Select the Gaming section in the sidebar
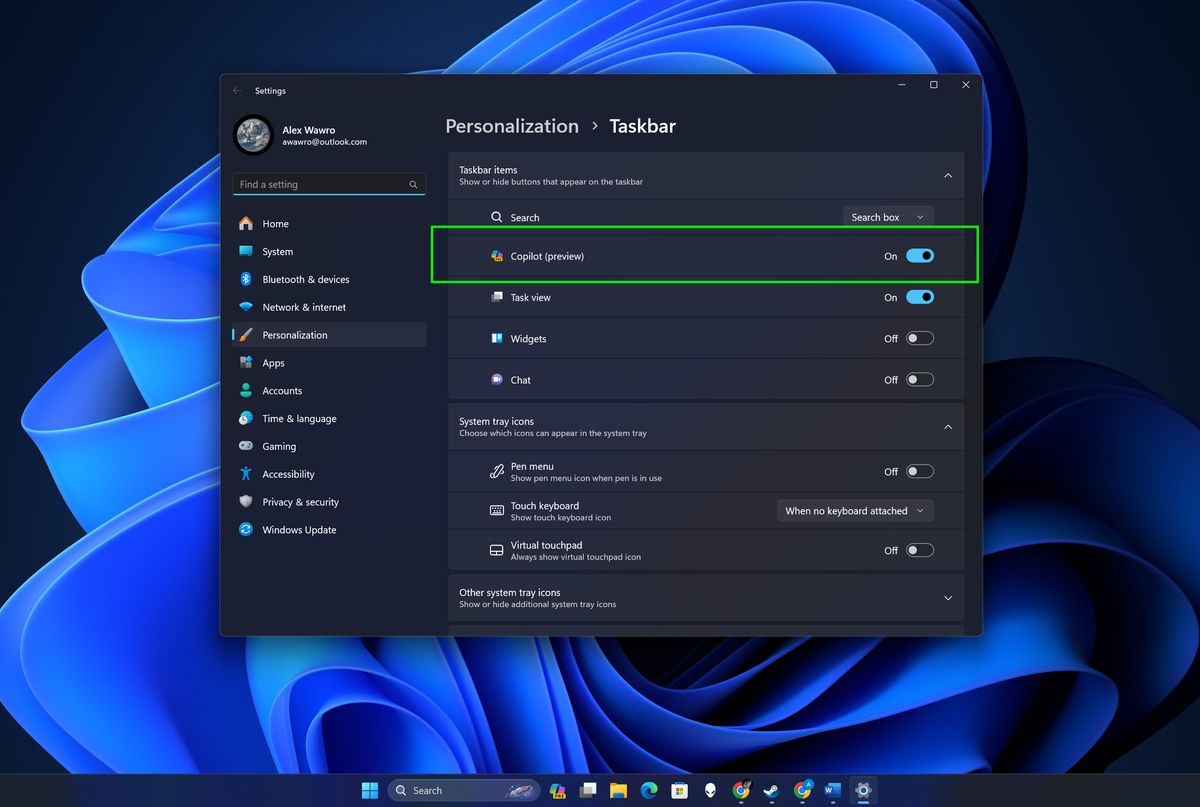Viewport: 1200px width, 807px height. click(280, 446)
